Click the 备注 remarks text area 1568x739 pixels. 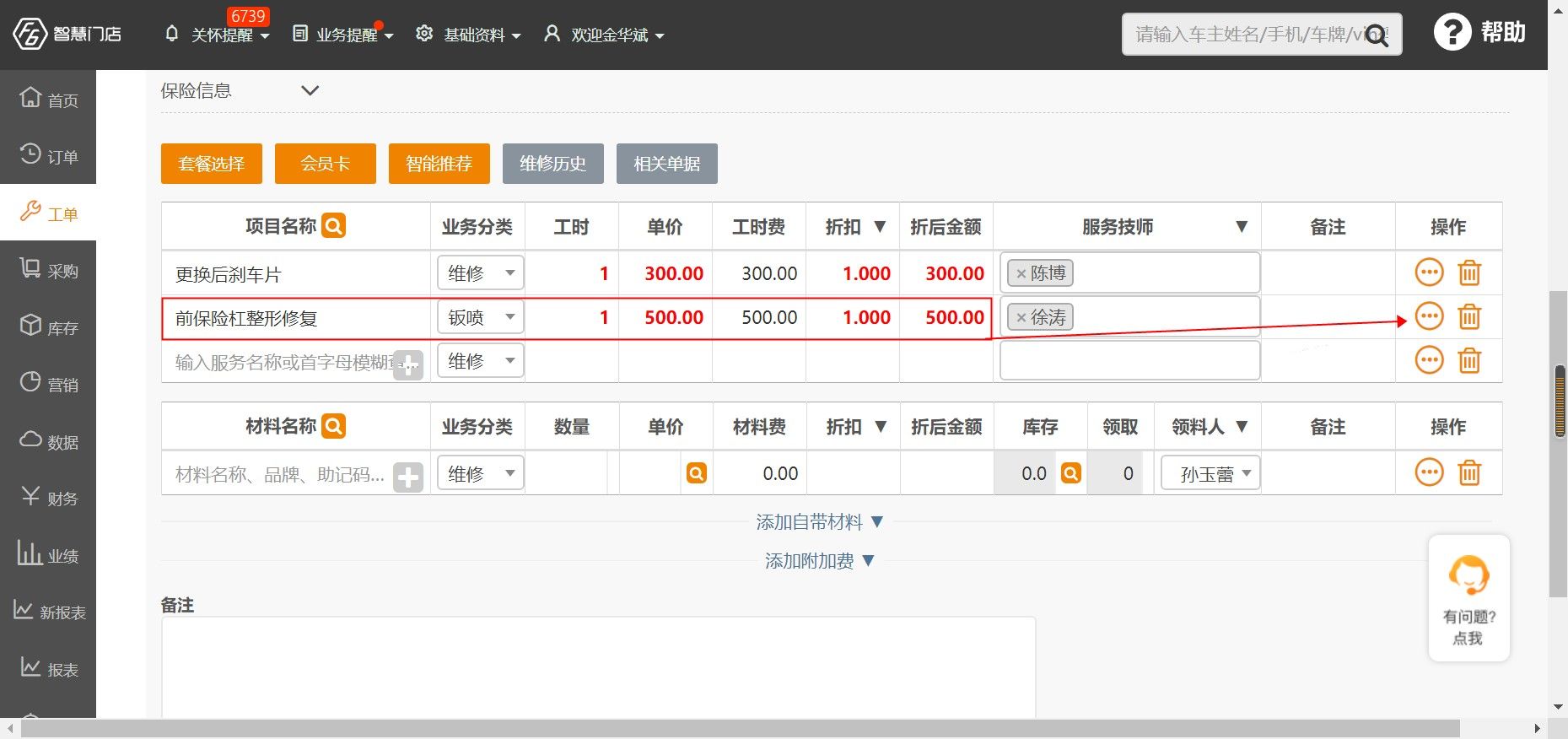[598, 666]
